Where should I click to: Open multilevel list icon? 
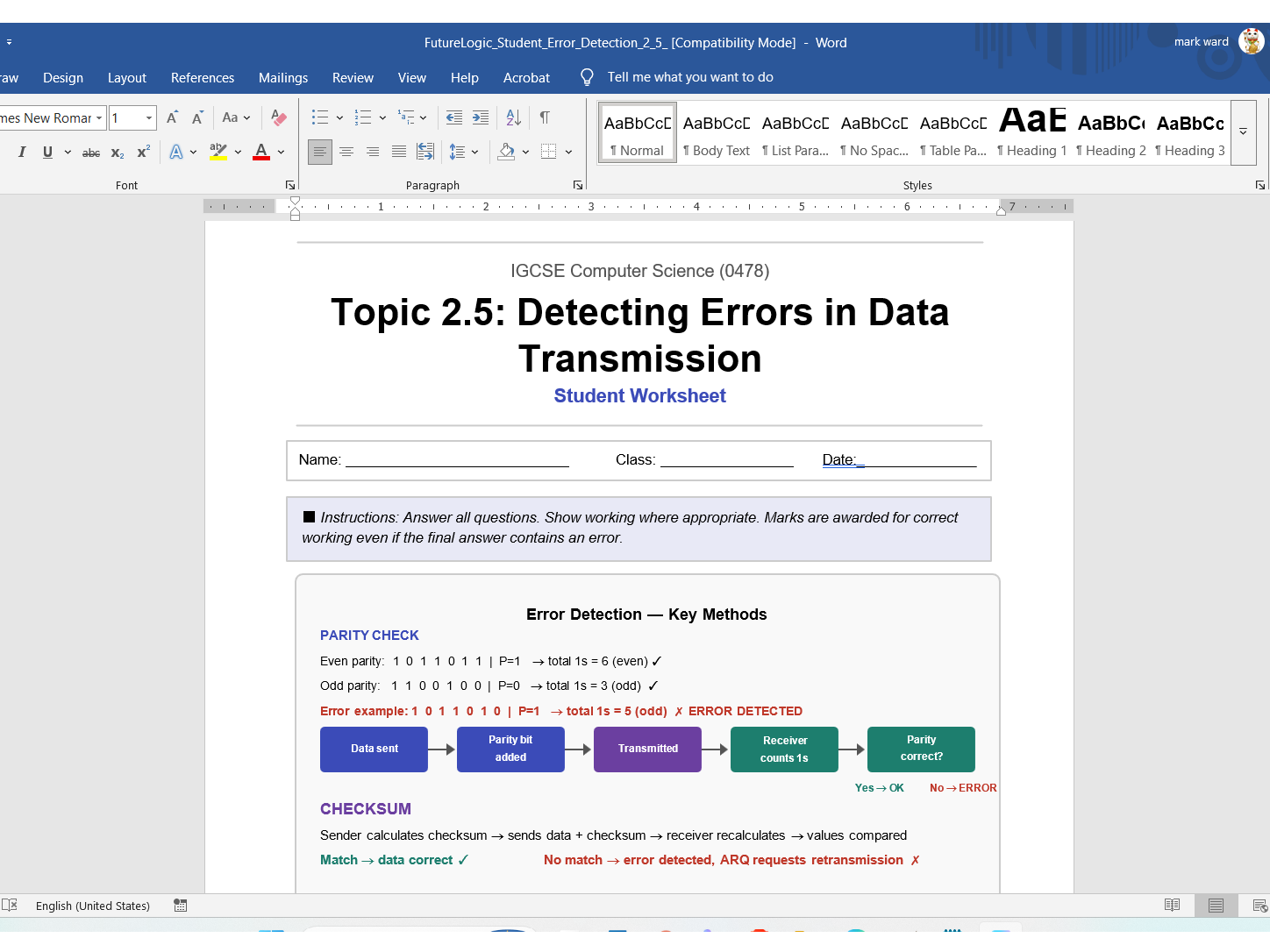click(x=406, y=117)
